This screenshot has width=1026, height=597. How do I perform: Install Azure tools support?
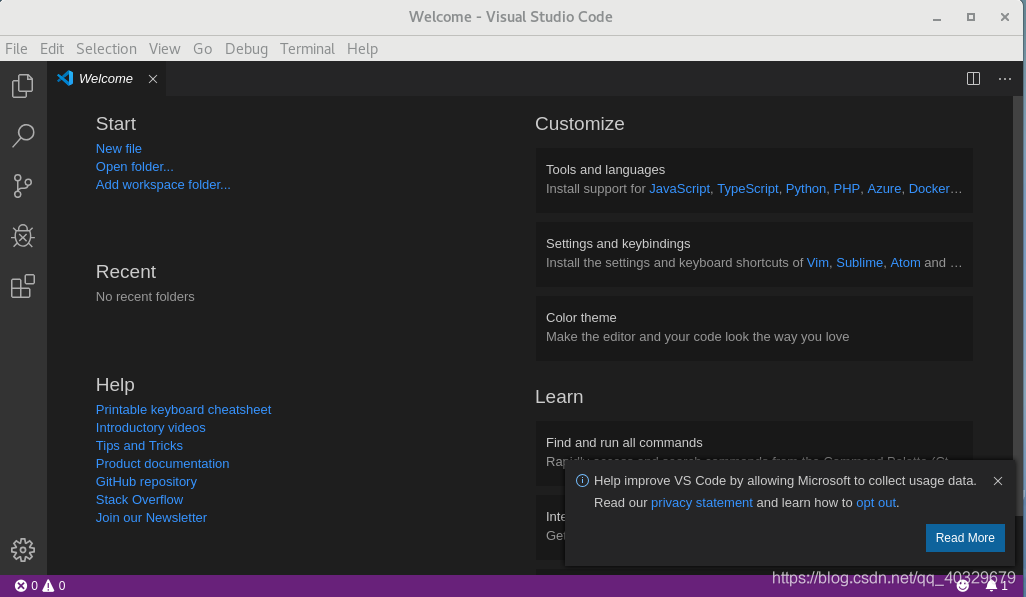884,189
